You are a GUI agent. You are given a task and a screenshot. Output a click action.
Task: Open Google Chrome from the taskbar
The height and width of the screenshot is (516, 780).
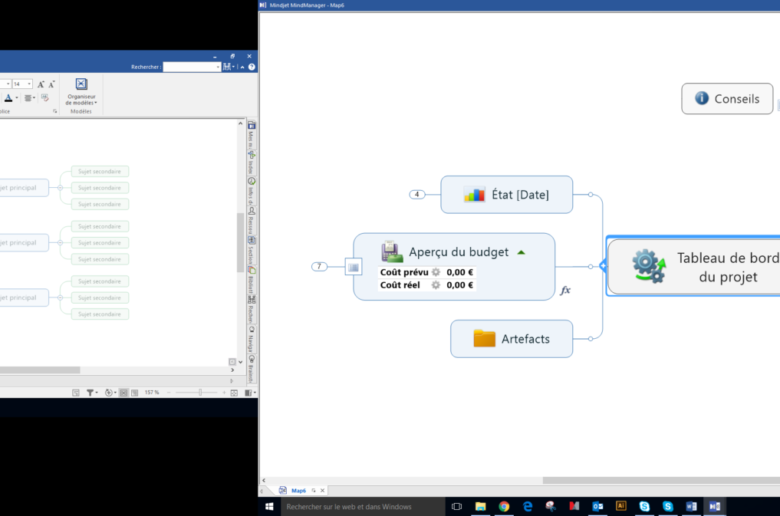click(503, 507)
